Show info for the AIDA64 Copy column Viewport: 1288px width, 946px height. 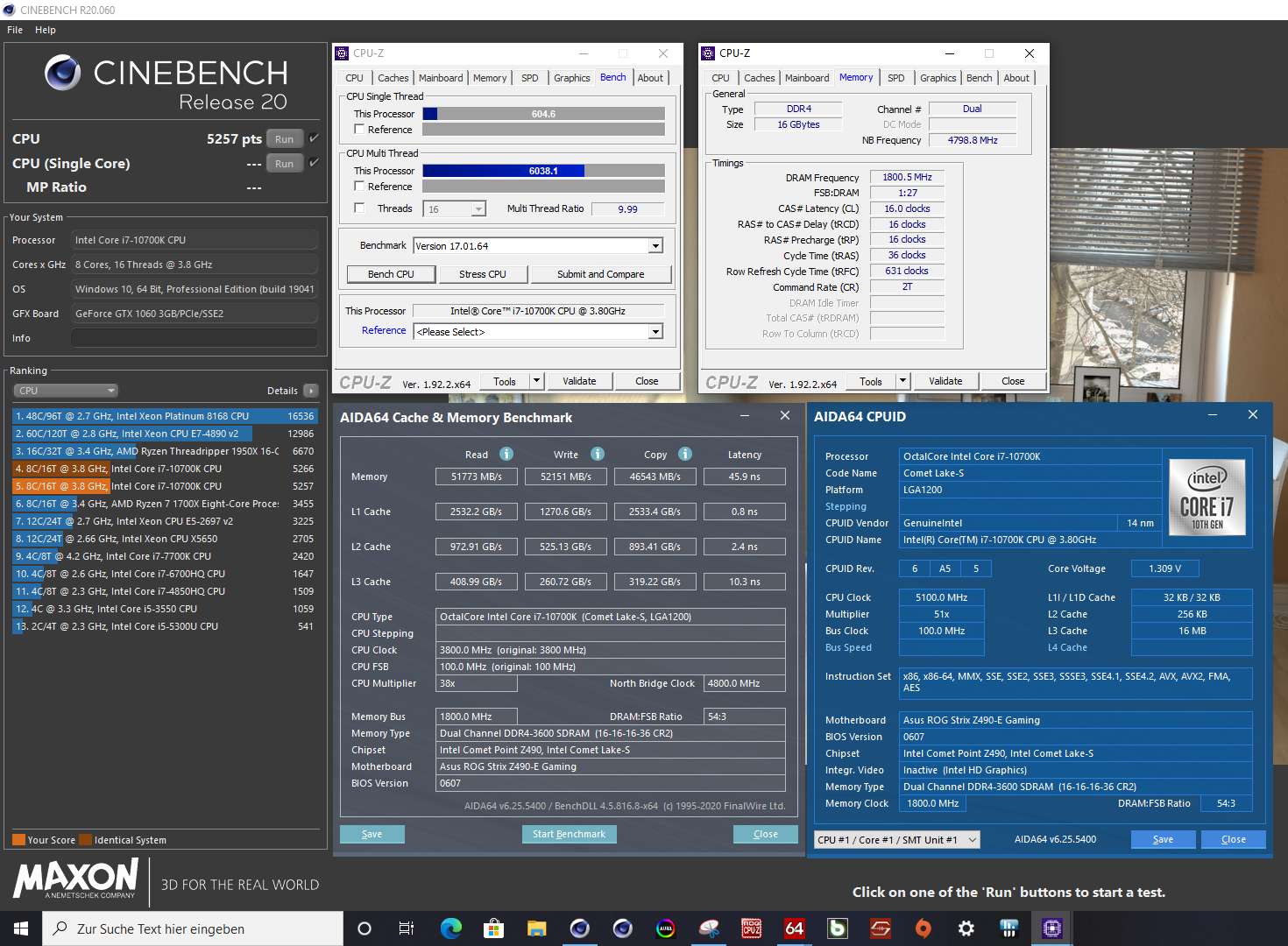click(x=685, y=454)
